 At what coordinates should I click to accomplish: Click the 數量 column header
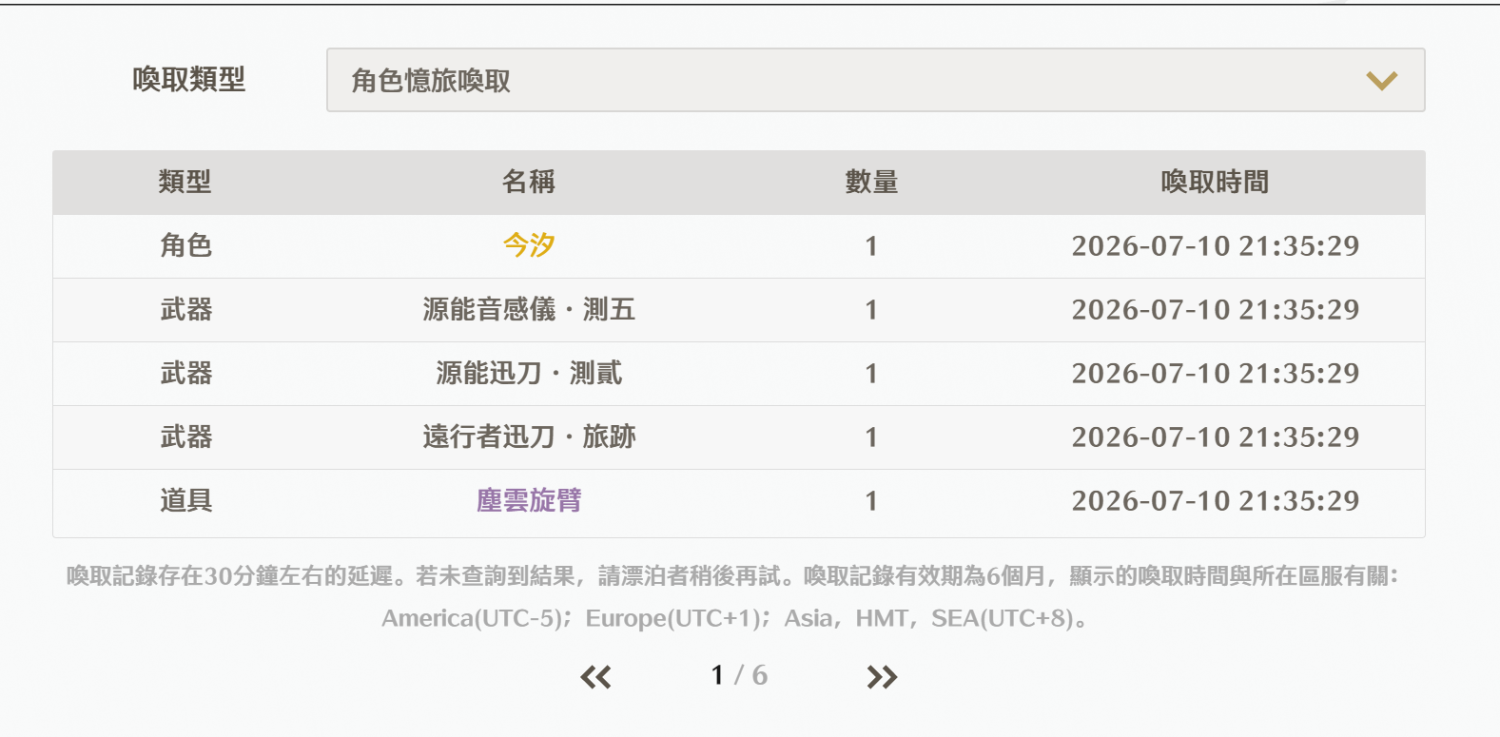pos(871,182)
